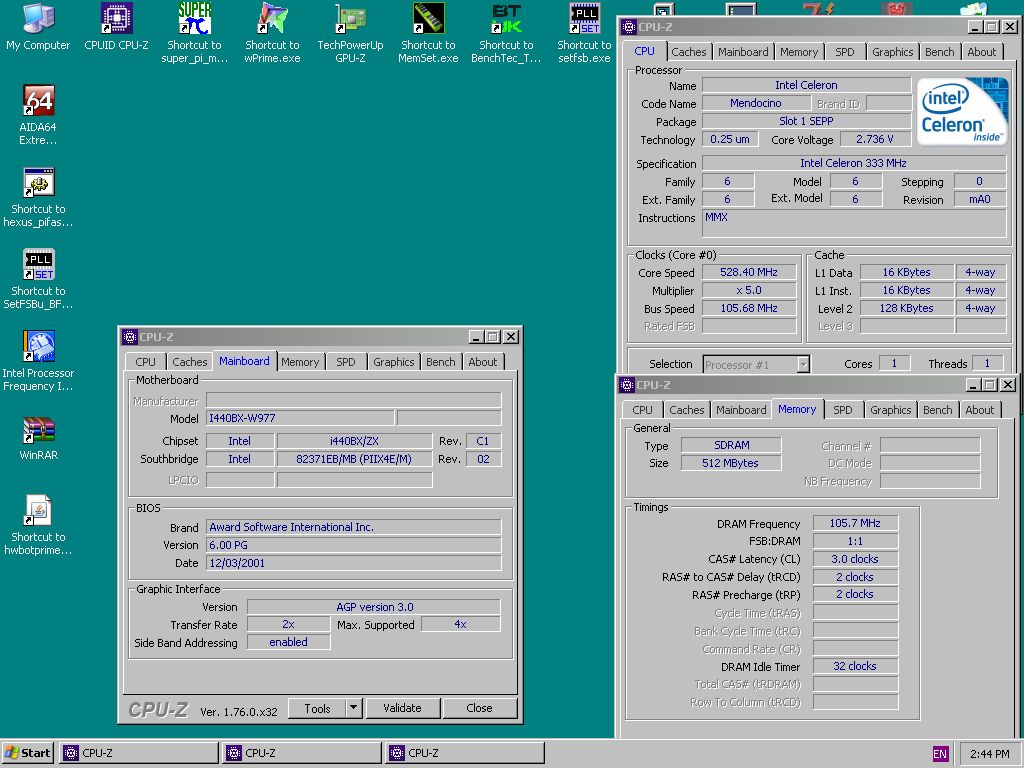Switch to first CPU-Z taskbar button

point(139,753)
